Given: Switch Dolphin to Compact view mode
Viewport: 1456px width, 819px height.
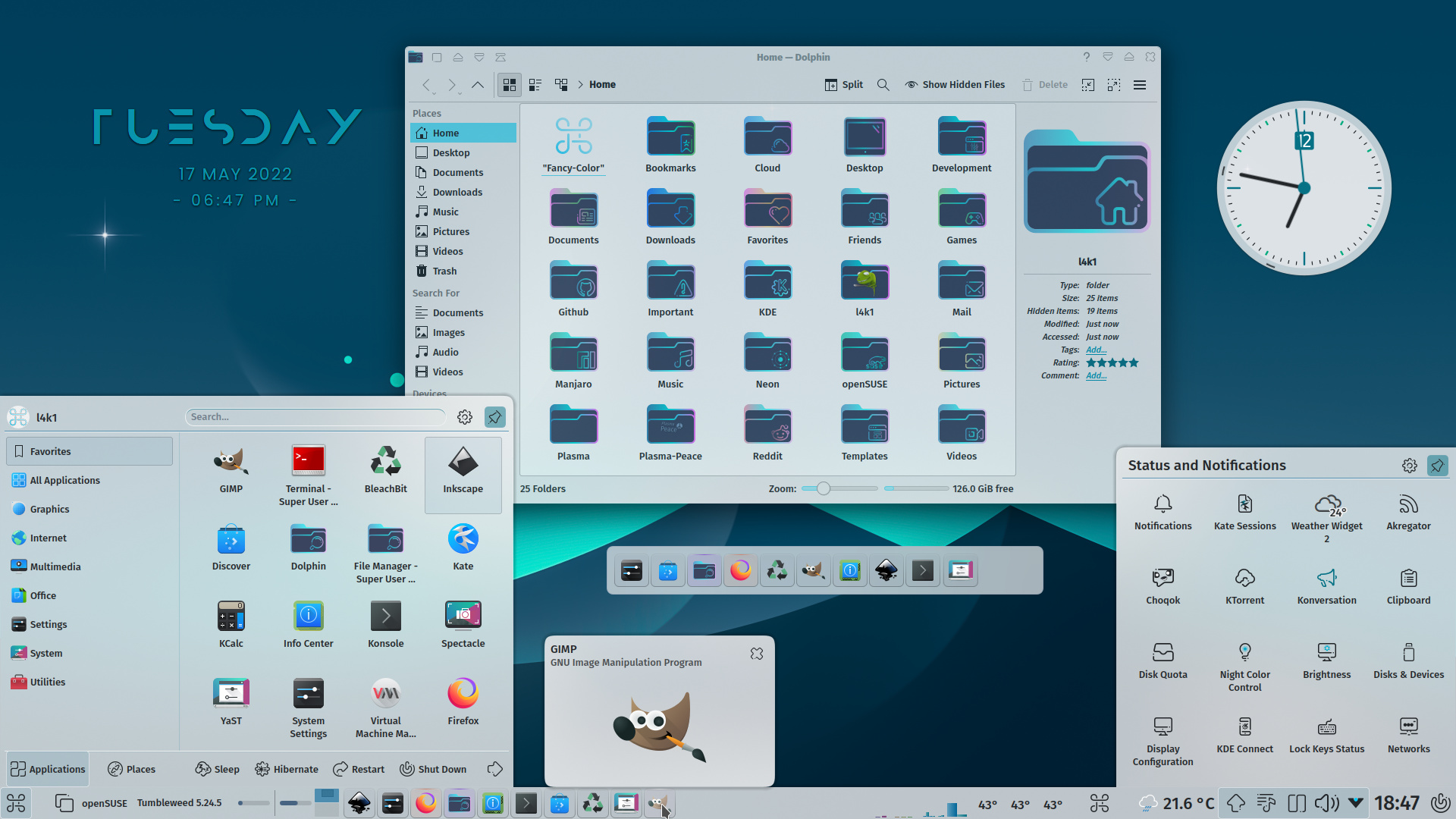Looking at the screenshot, I should click(535, 85).
